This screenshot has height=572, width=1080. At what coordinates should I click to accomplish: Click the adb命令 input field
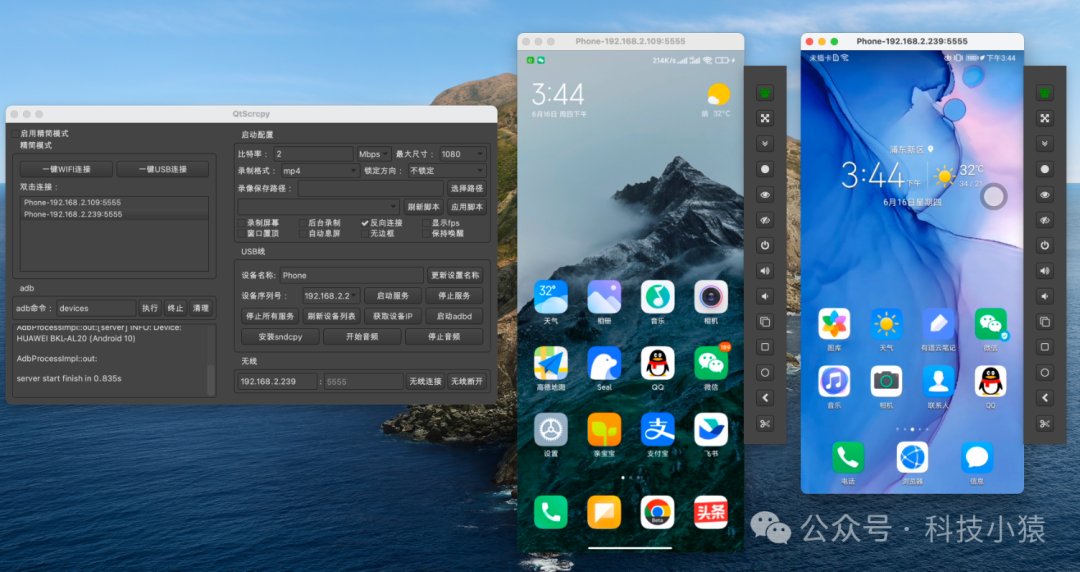point(95,309)
